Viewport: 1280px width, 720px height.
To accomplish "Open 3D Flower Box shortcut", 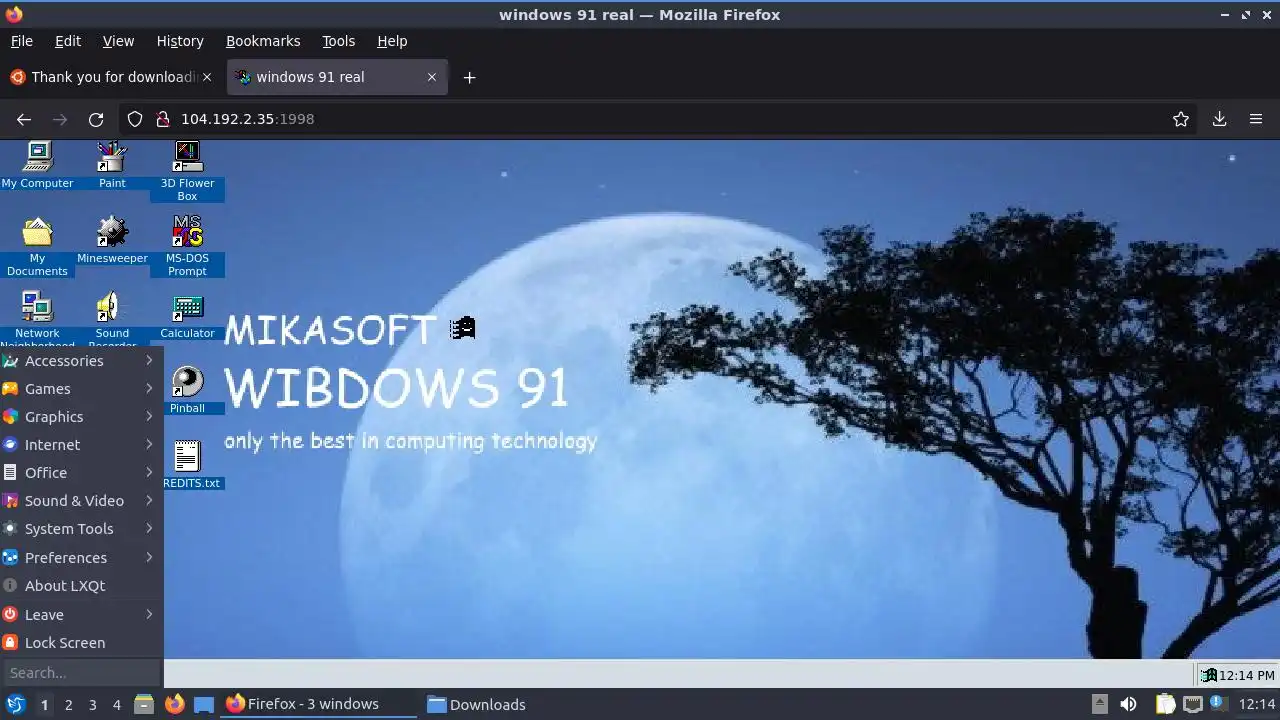I will pyautogui.click(x=187, y=171).
